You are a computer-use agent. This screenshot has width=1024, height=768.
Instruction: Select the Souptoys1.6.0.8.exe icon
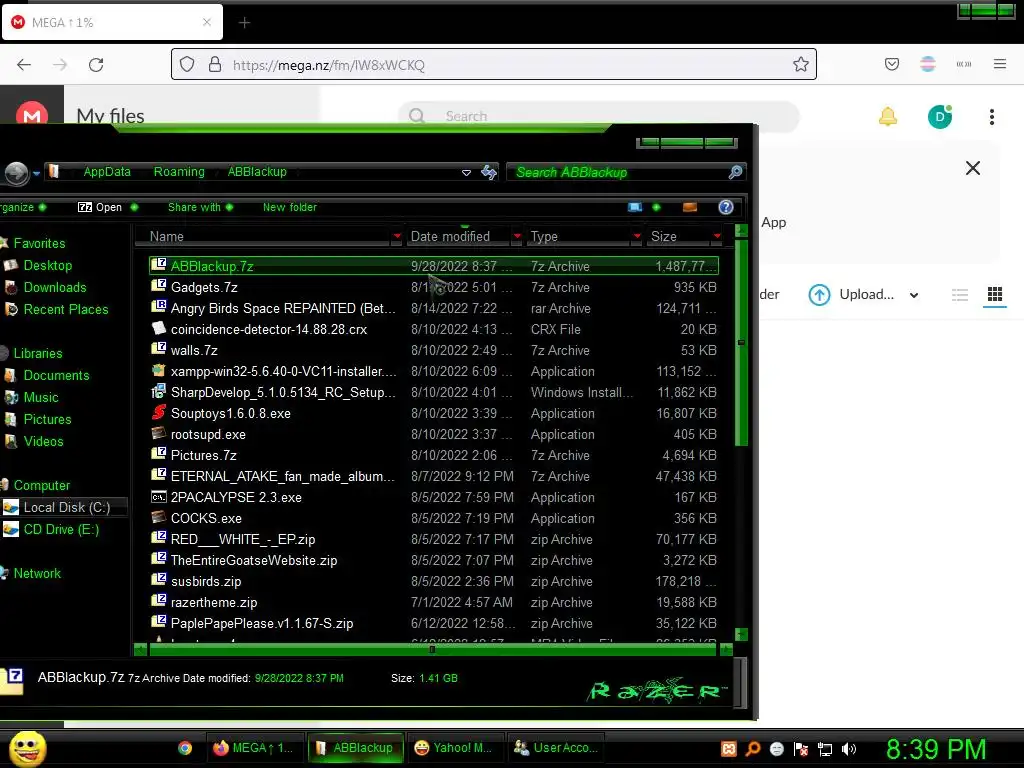[159, 412]
